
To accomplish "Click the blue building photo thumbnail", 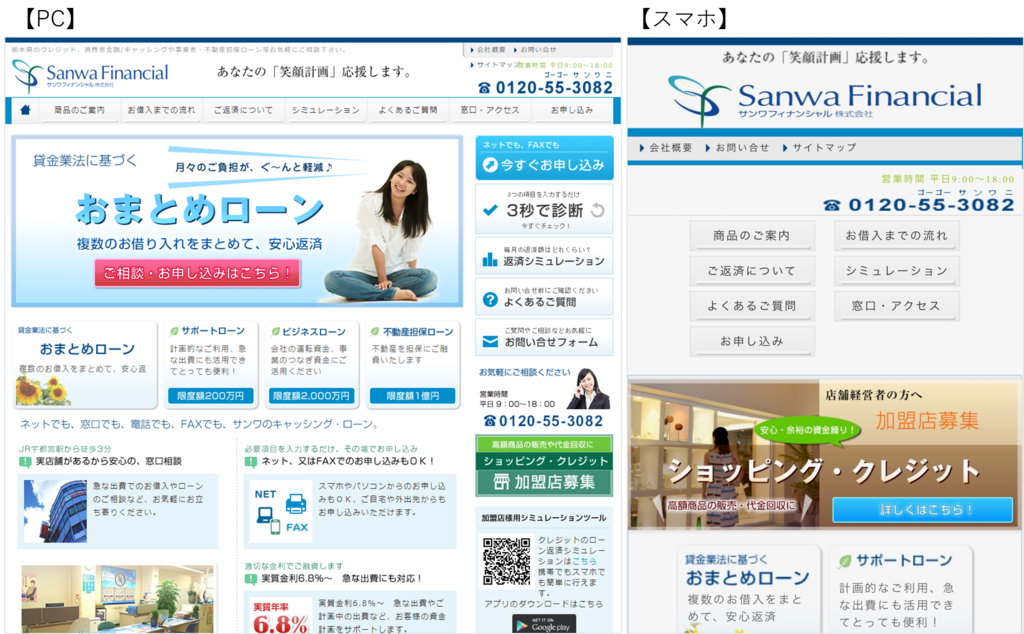I will click(55, 511).
